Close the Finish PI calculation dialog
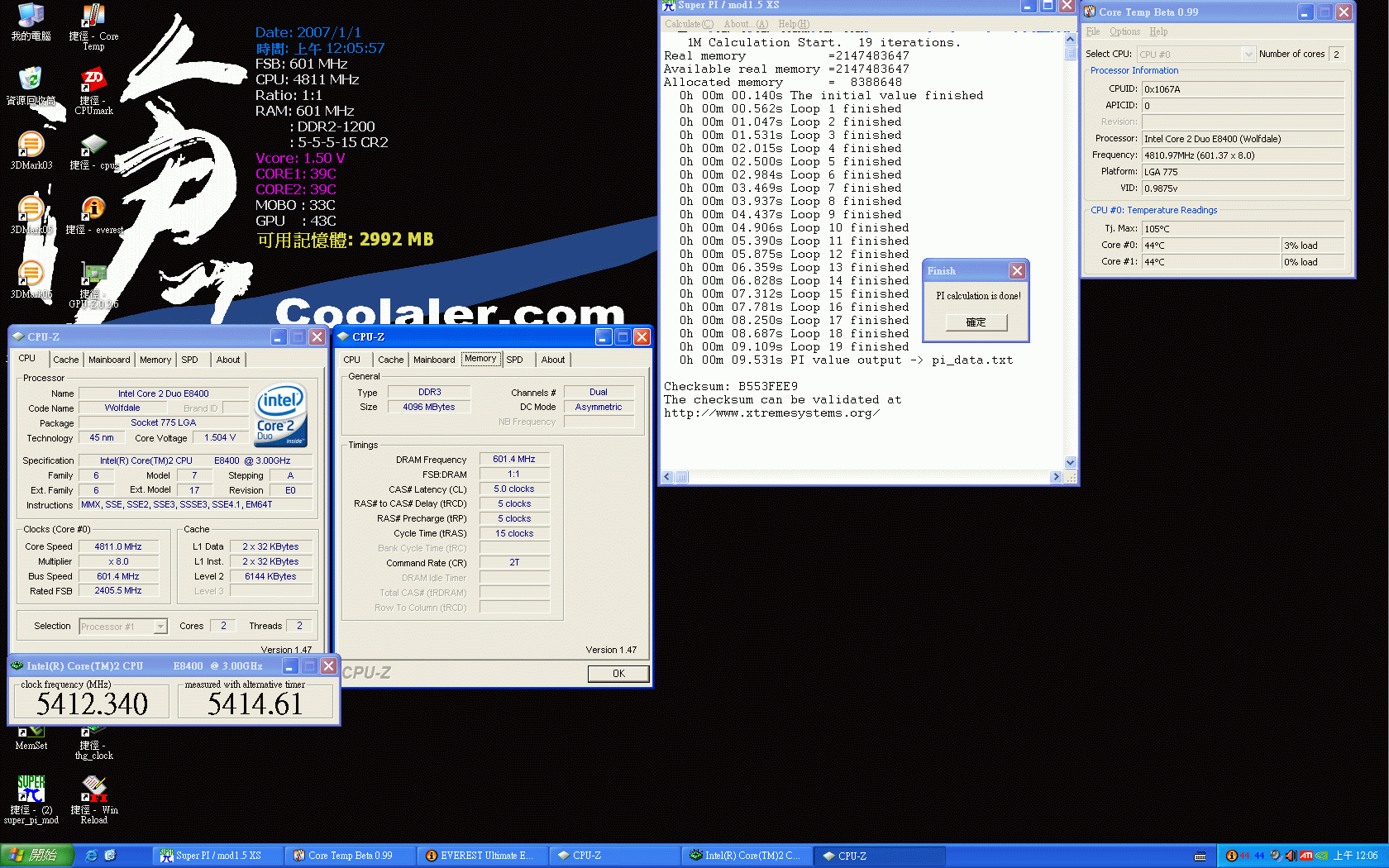This screenshot has height=868, width=1389. (x=1017, y=271)
